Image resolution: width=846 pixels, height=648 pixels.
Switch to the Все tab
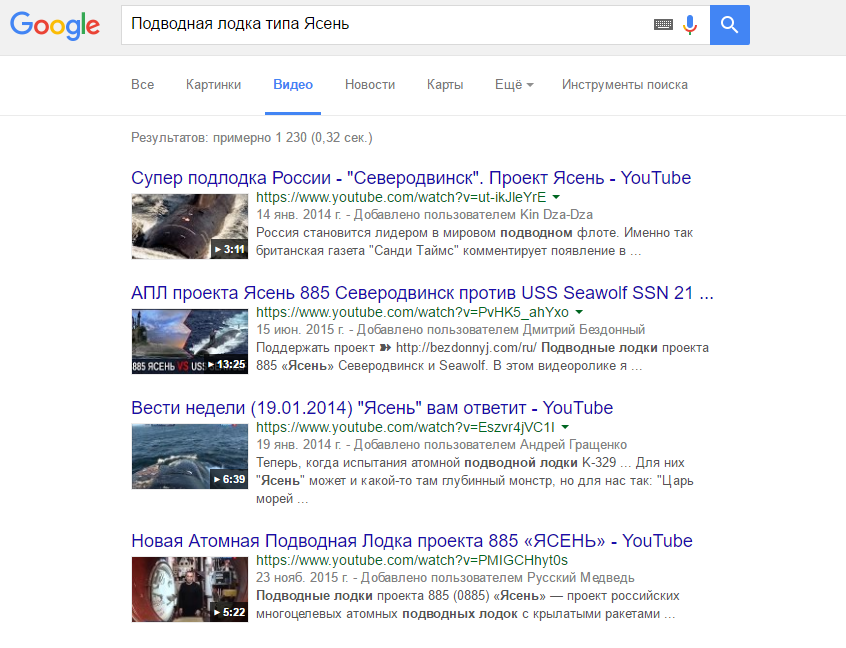tap(142, 85)
